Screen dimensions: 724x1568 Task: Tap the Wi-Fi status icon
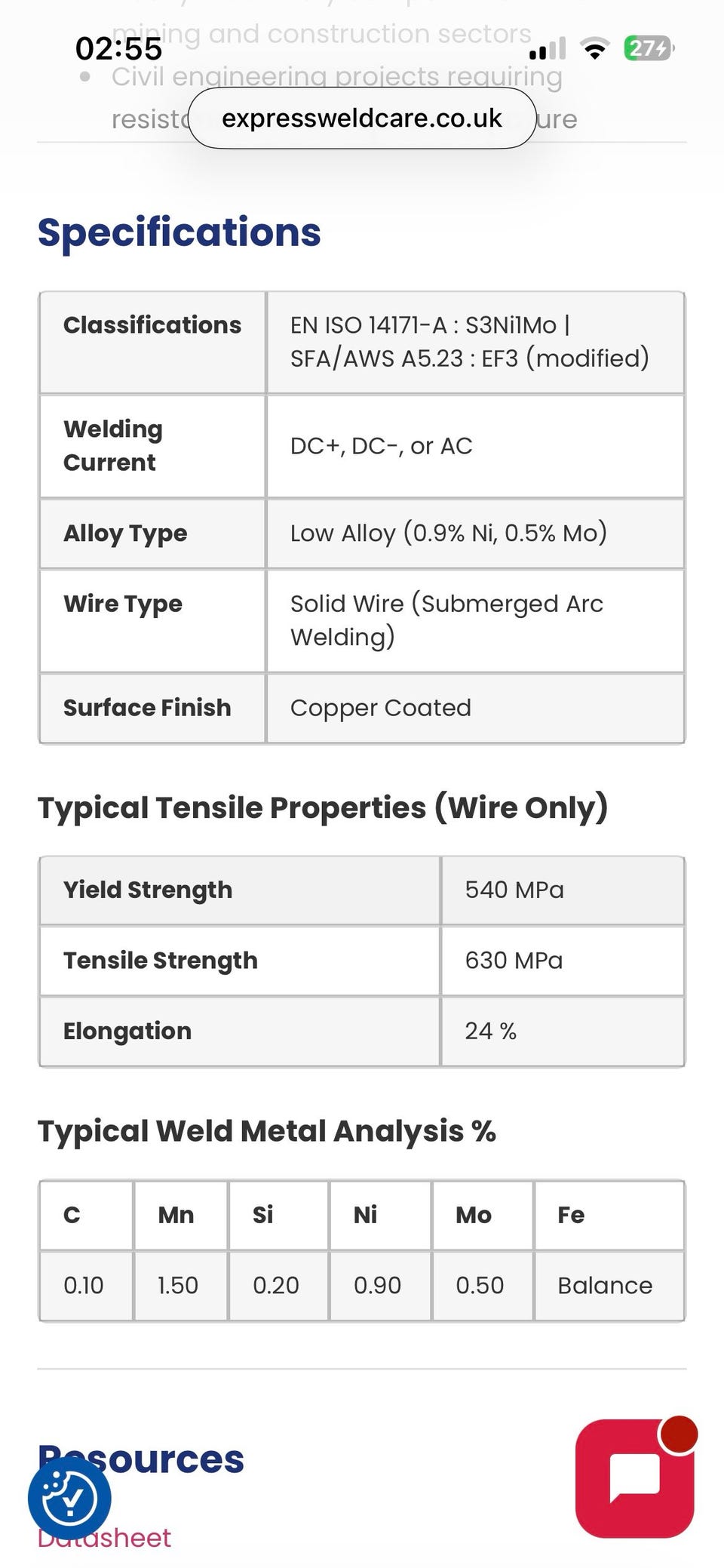point(595,49)
